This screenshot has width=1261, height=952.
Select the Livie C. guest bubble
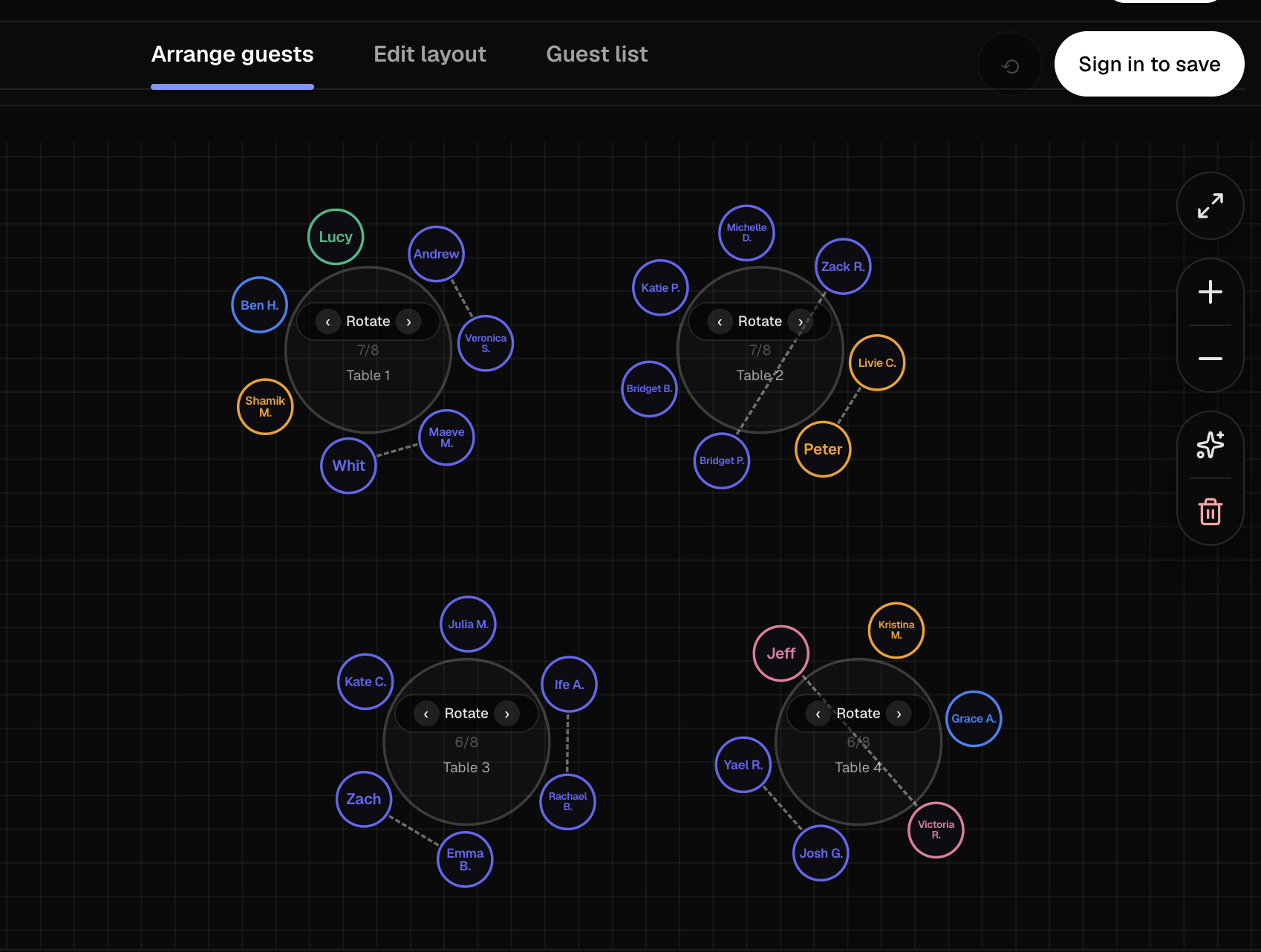(877, 363)
